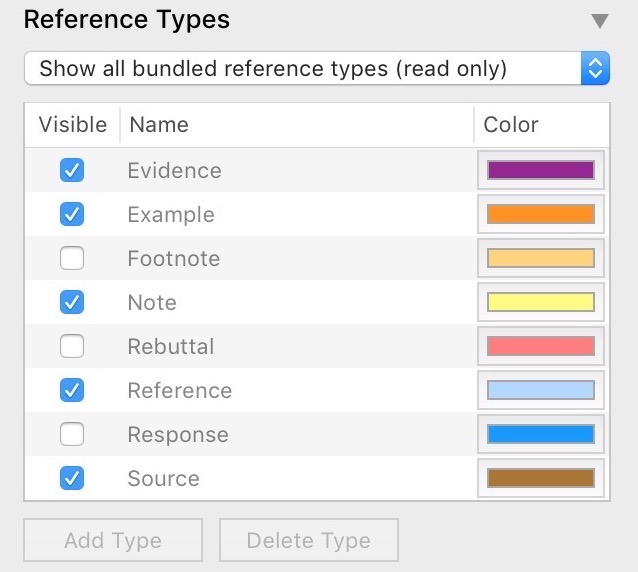The image size is (638, 572).
Task: Click the Add Type button
Action: coord(113,541)
